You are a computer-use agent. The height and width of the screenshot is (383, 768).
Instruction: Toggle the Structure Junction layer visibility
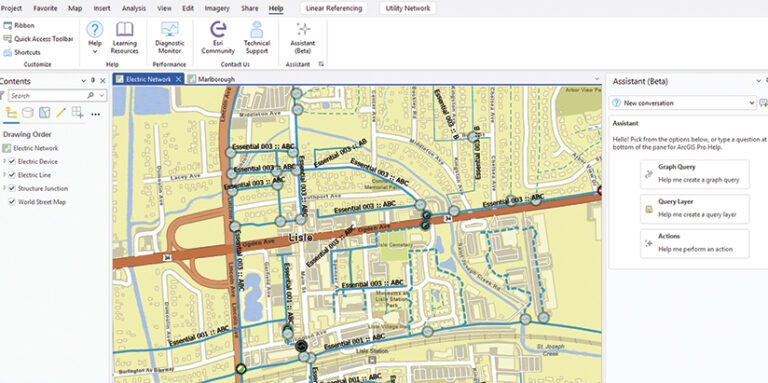[12, 189]
